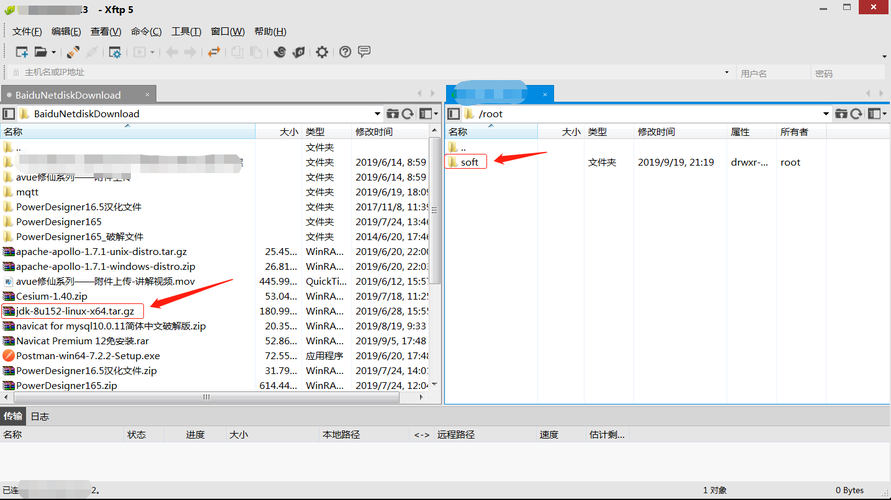Refresh the remote /root pane

coord(856,114)
